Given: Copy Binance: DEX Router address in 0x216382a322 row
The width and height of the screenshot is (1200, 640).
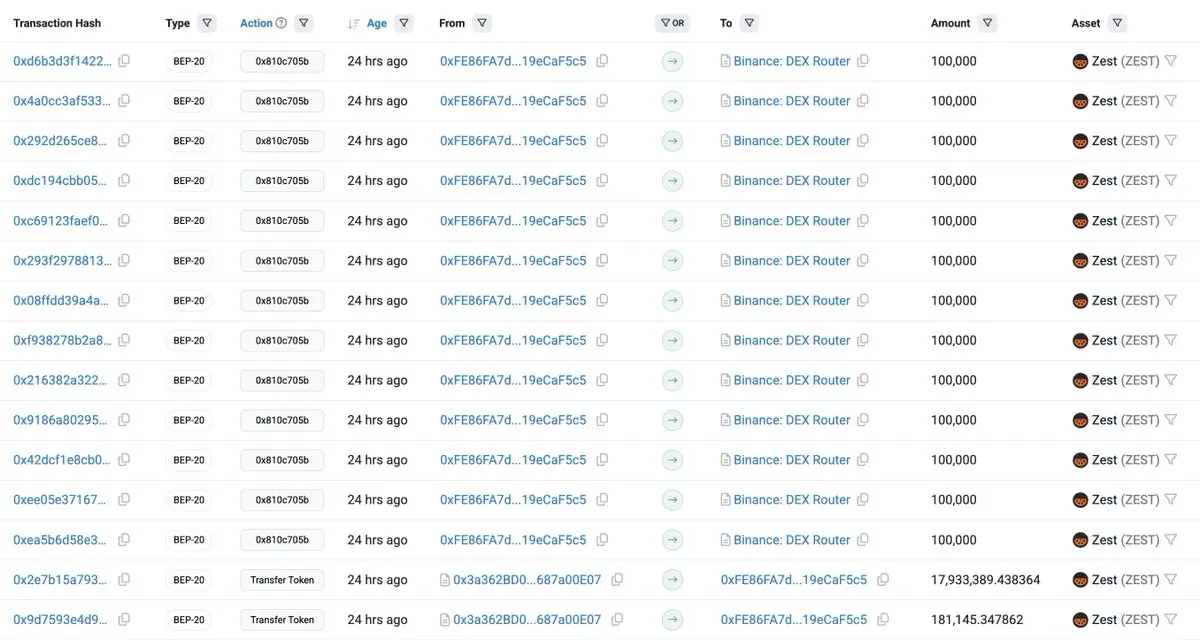Looking at the screenshot, I should pyautogui.click(x=863, y=380).
